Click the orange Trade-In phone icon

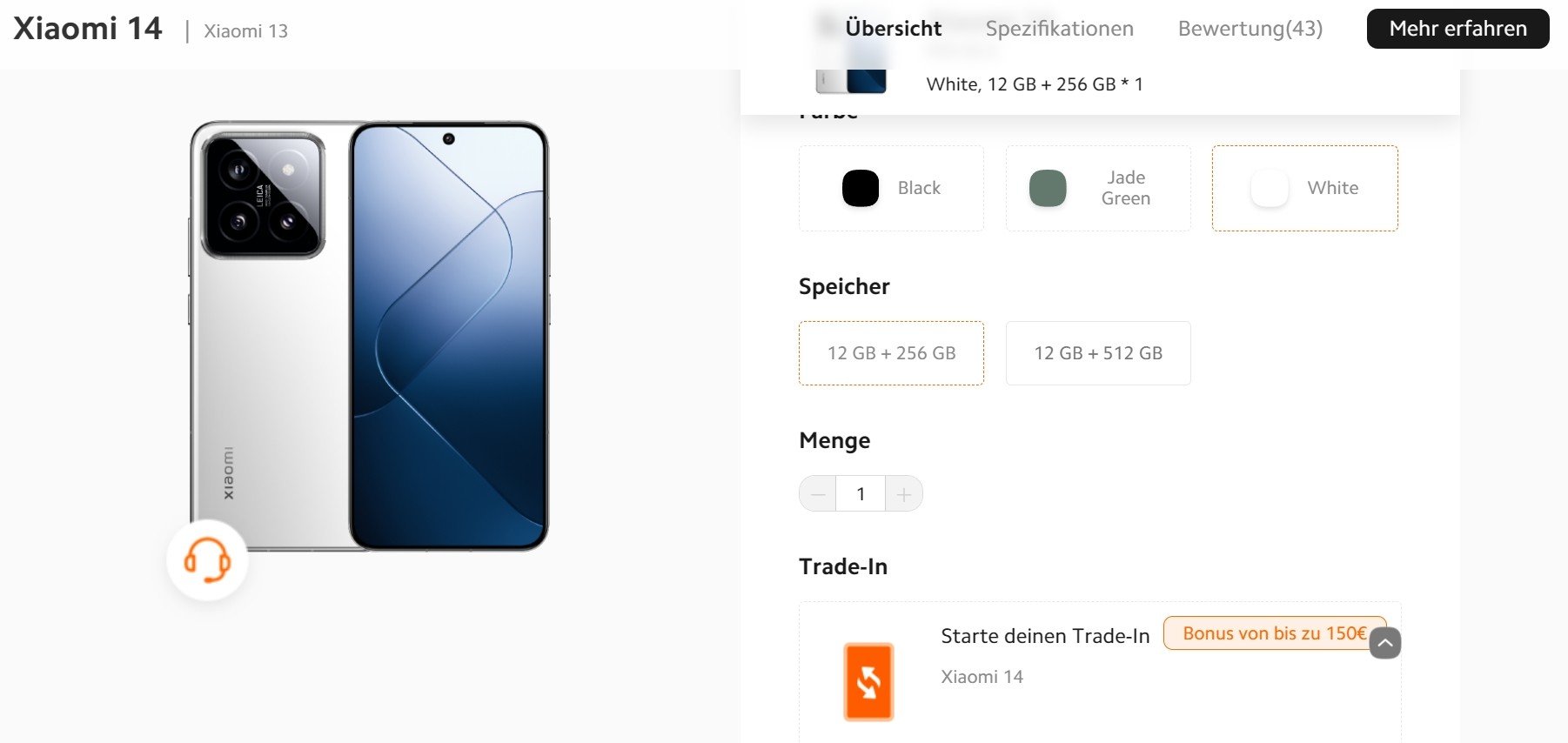[868, 681]
